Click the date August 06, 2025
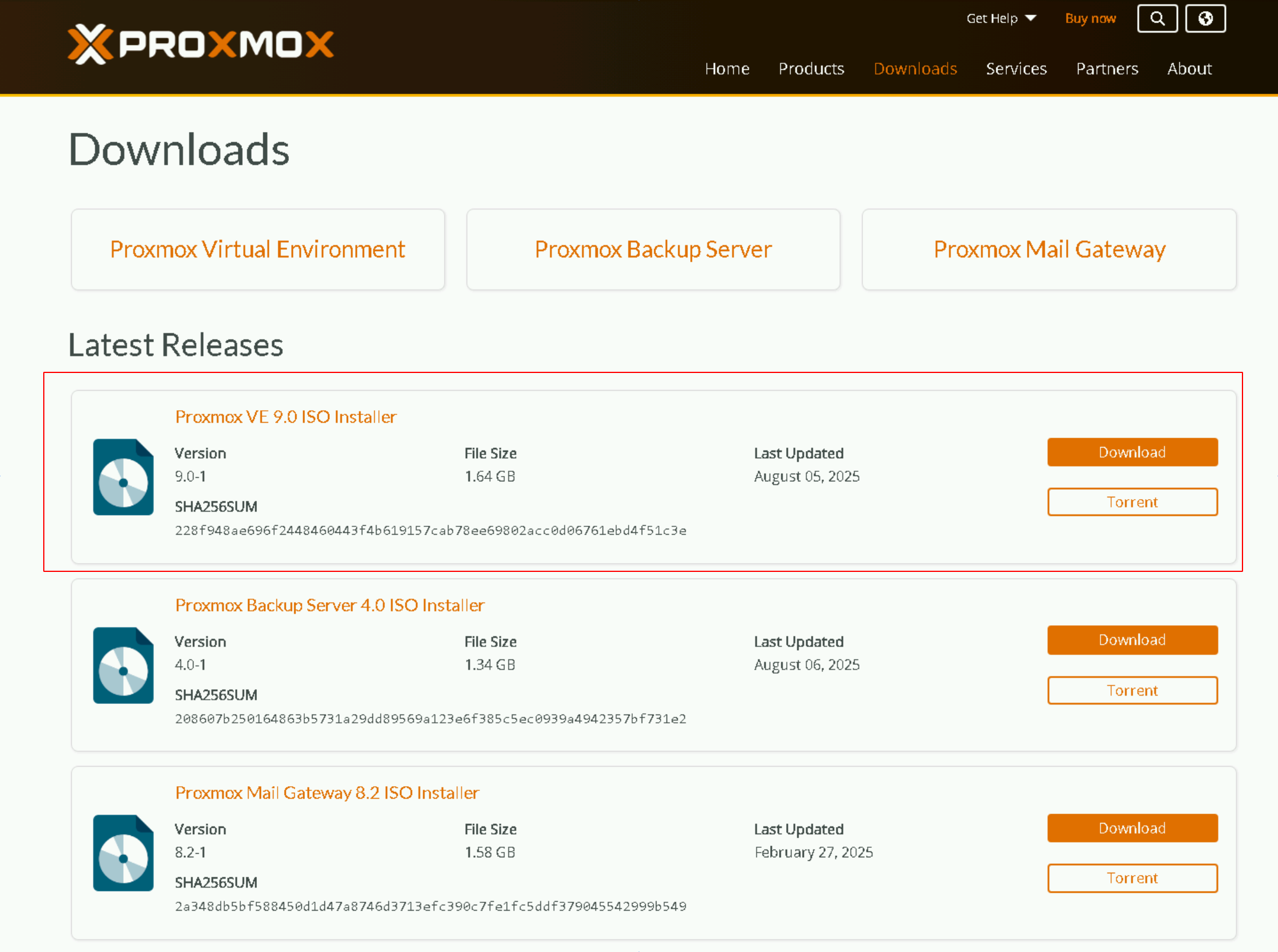Image resolution: width=1278 pixels, height=952 pixels. point(806,665)
